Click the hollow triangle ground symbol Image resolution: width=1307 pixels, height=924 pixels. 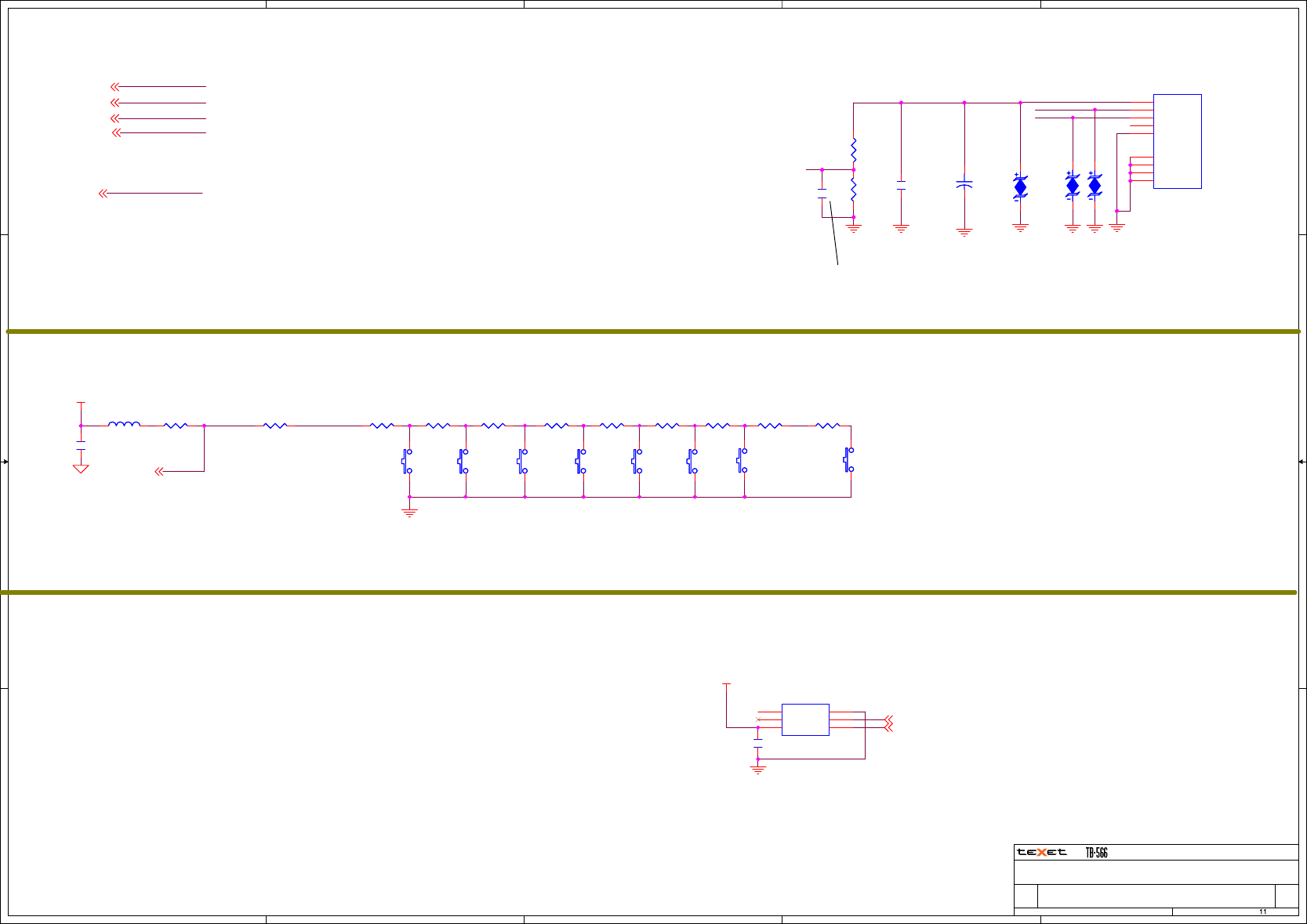pos(81,469)
